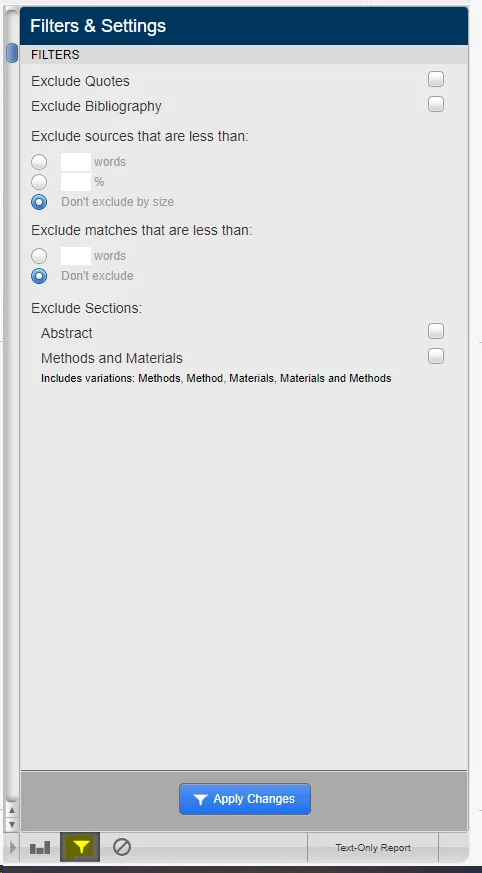
Task: Select Don't exclude by size radio
Action: coord(39,202)
